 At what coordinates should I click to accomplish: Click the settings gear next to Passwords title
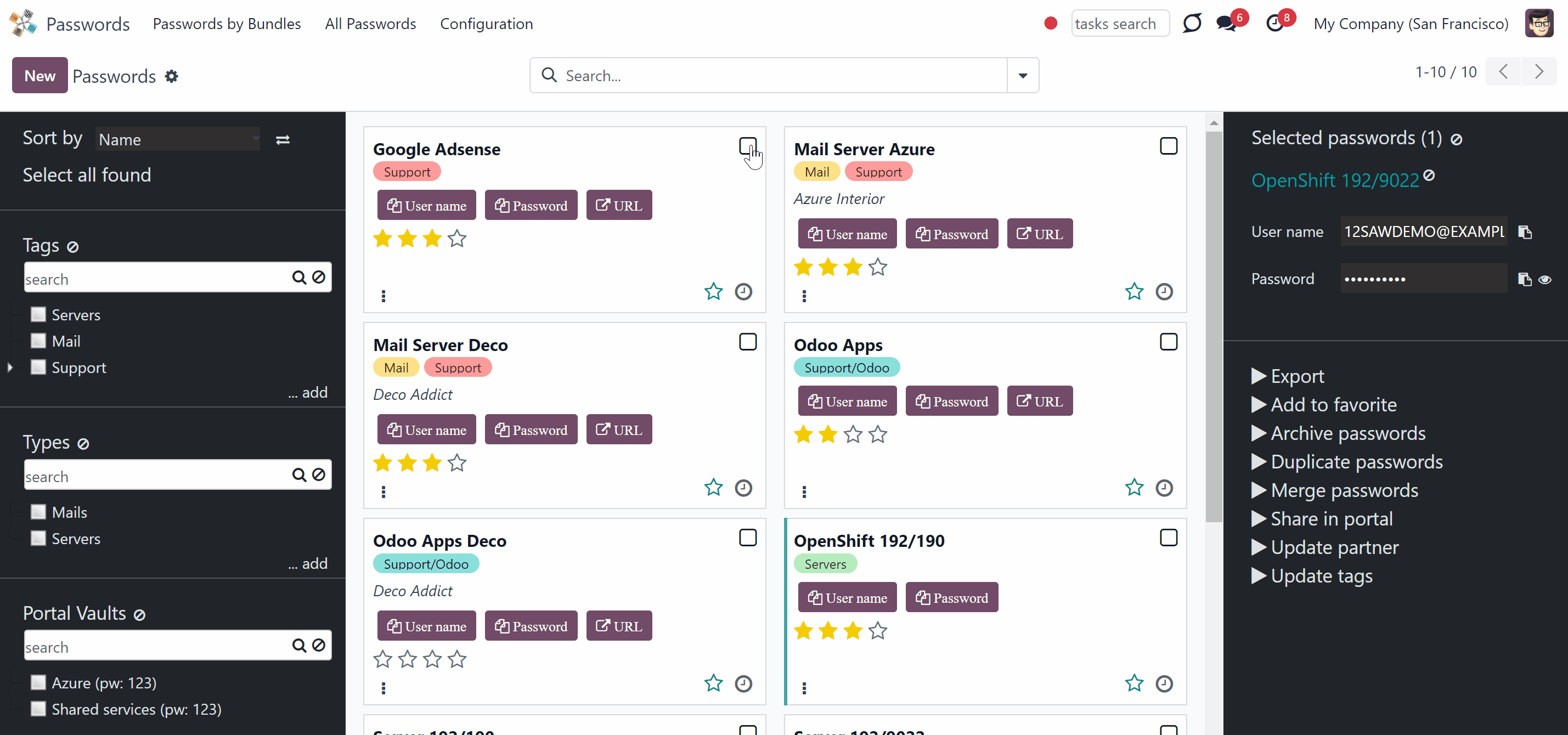[172, 76]
